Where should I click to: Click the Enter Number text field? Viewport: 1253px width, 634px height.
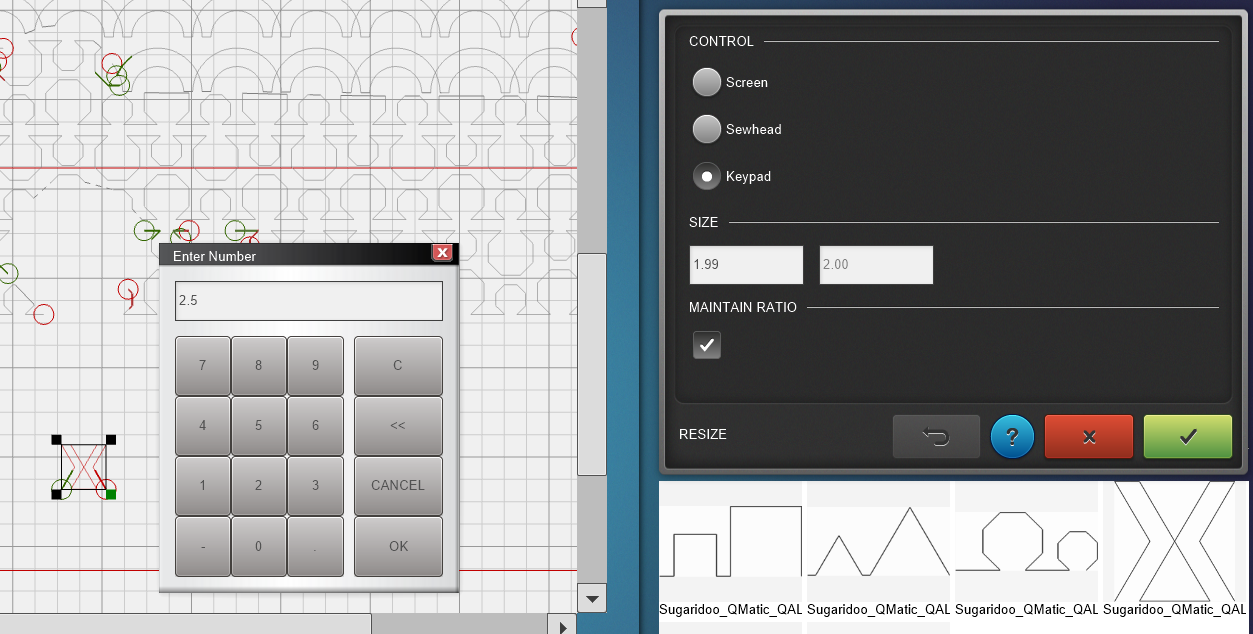(308, 301)
